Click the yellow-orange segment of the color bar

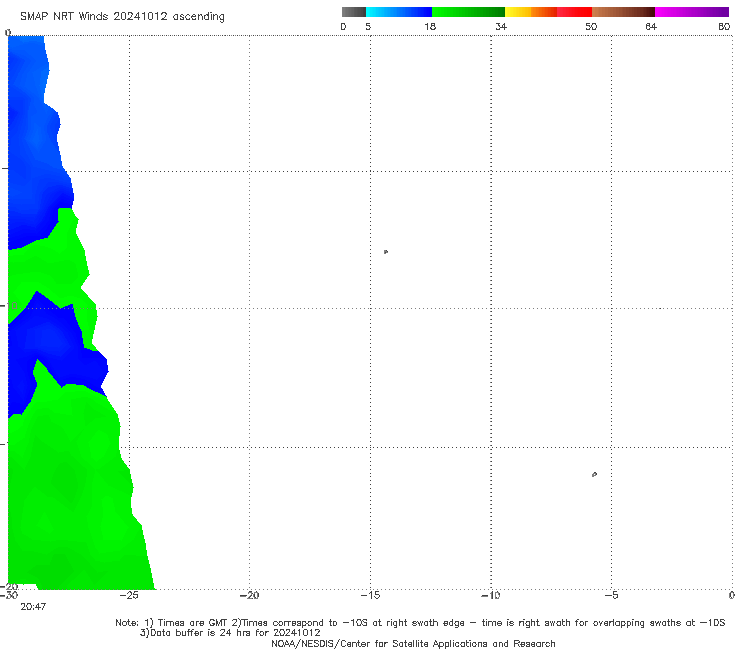click(x=531, y=12)
